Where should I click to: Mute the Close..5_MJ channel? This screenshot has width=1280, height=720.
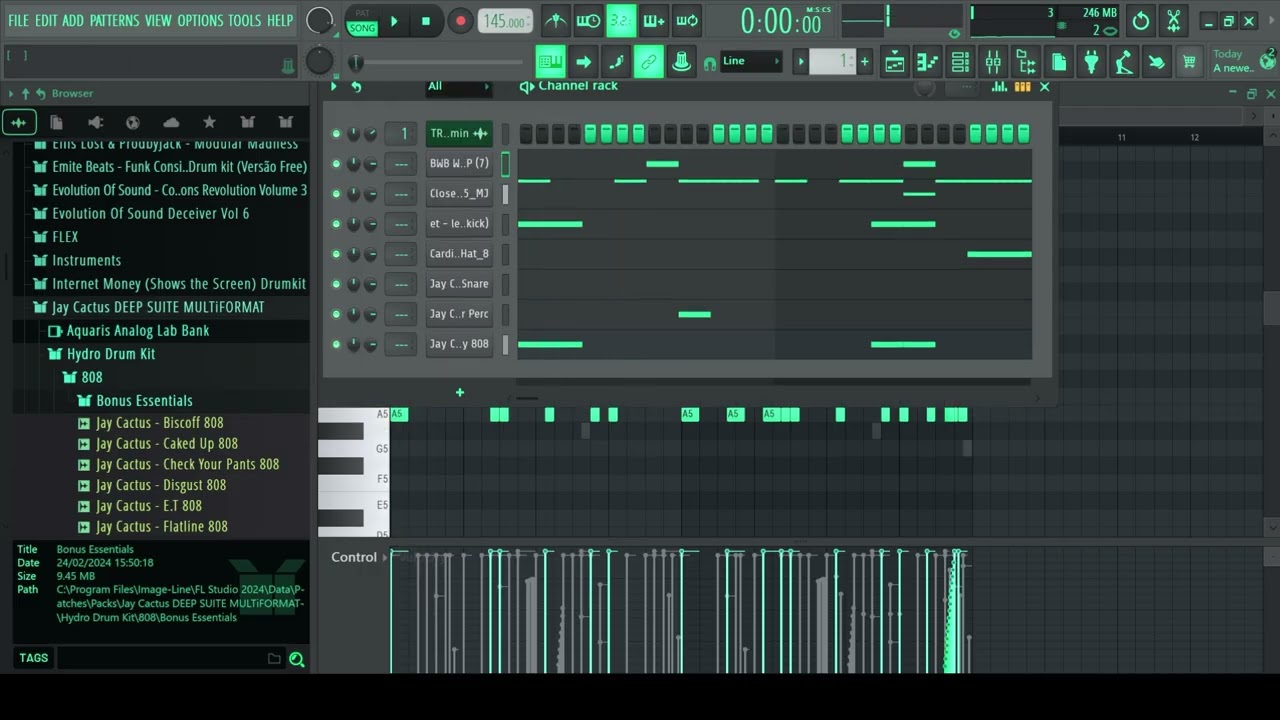point(336,193)
